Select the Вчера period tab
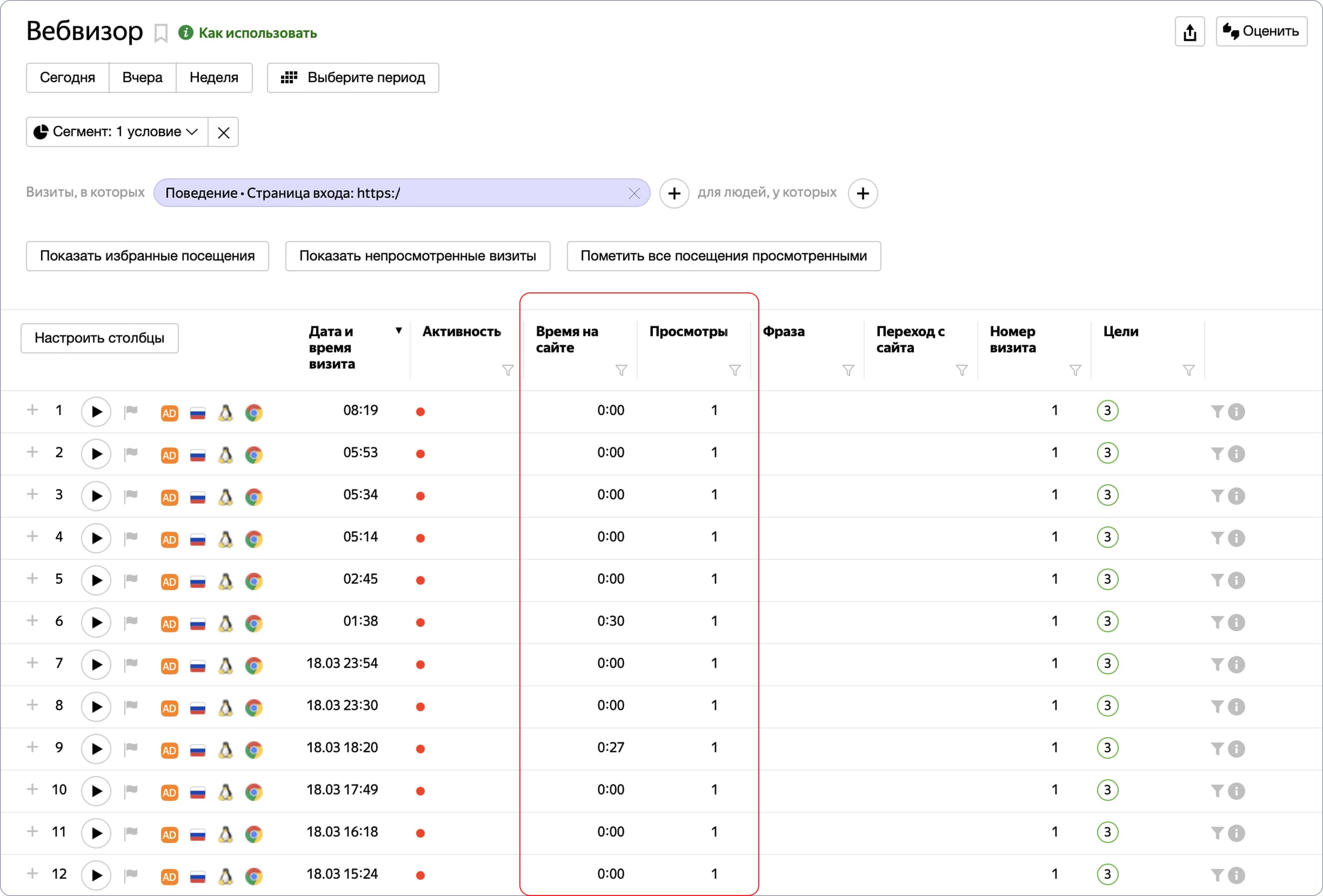1323x896 pixels. click(142, 77)
